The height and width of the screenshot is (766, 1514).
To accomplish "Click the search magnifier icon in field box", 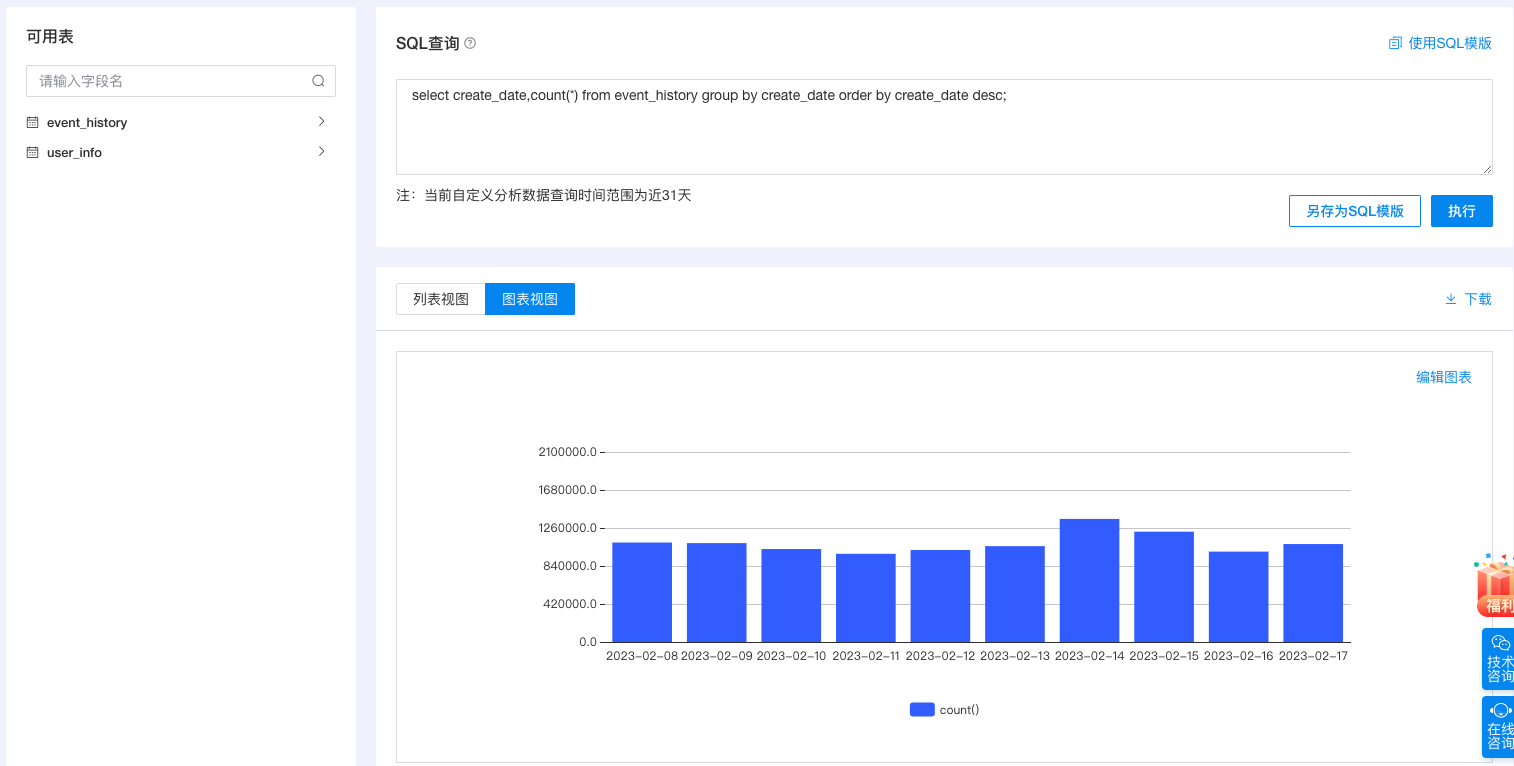I will click(318, 81).
